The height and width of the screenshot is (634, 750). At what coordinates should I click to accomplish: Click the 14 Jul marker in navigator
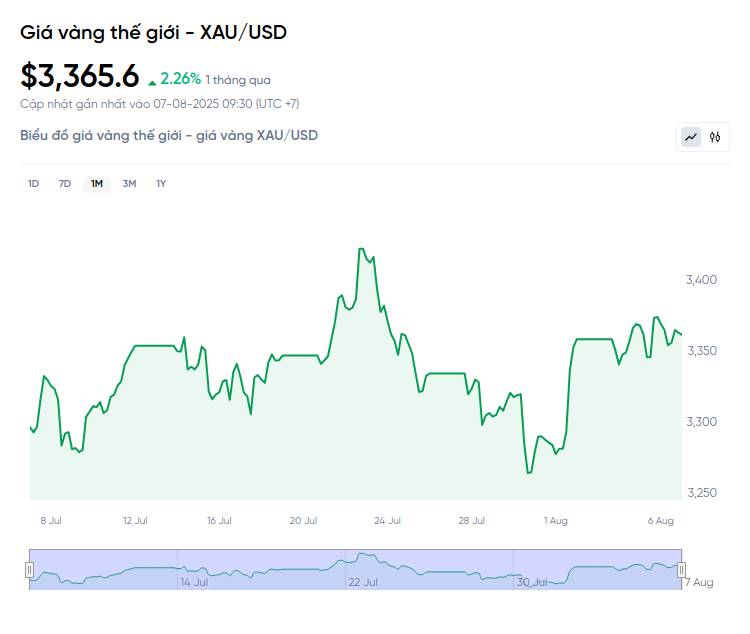pyautogui.click(x=194, y=582)
